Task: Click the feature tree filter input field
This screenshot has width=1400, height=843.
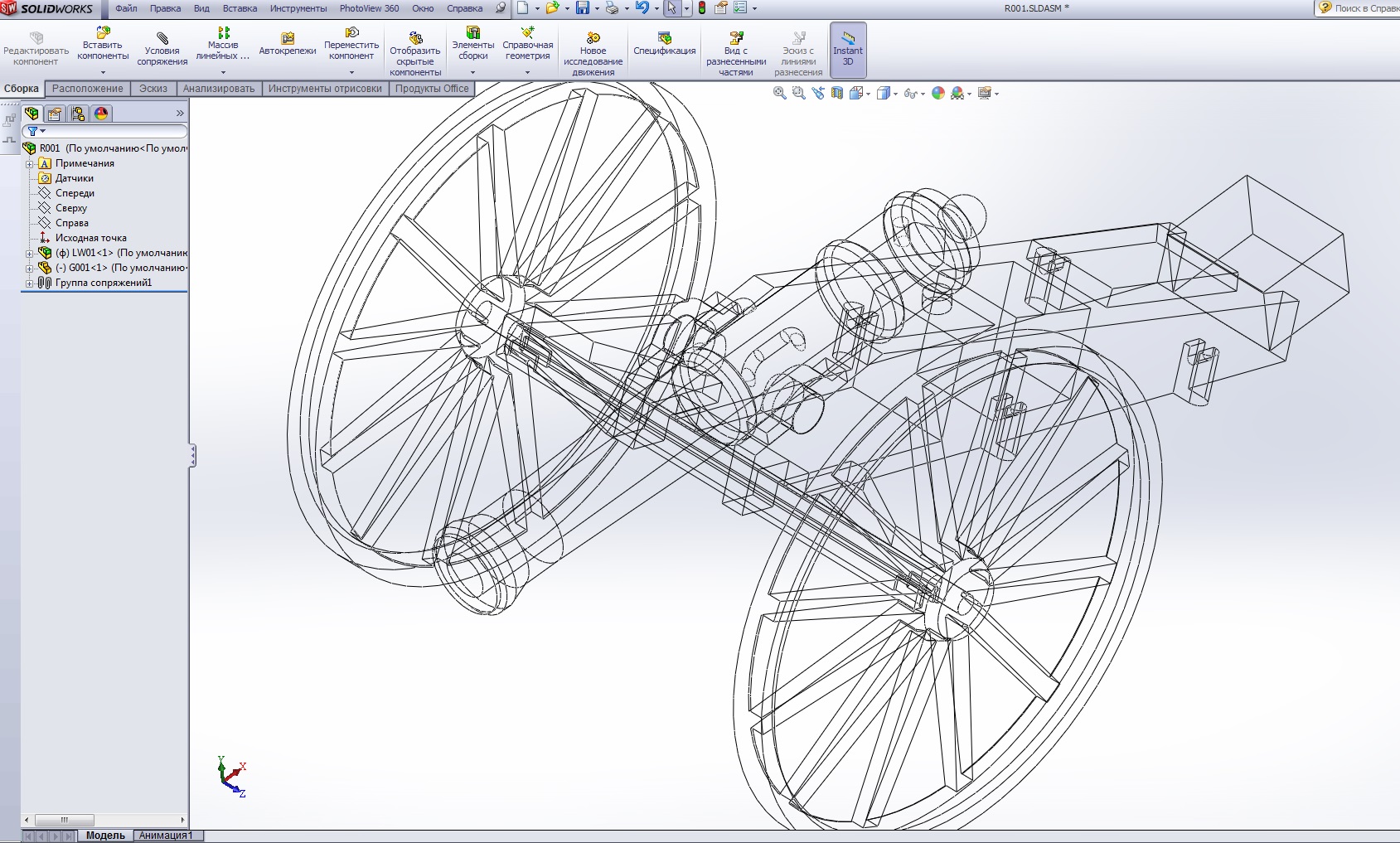Action: (x=113, y=131)
